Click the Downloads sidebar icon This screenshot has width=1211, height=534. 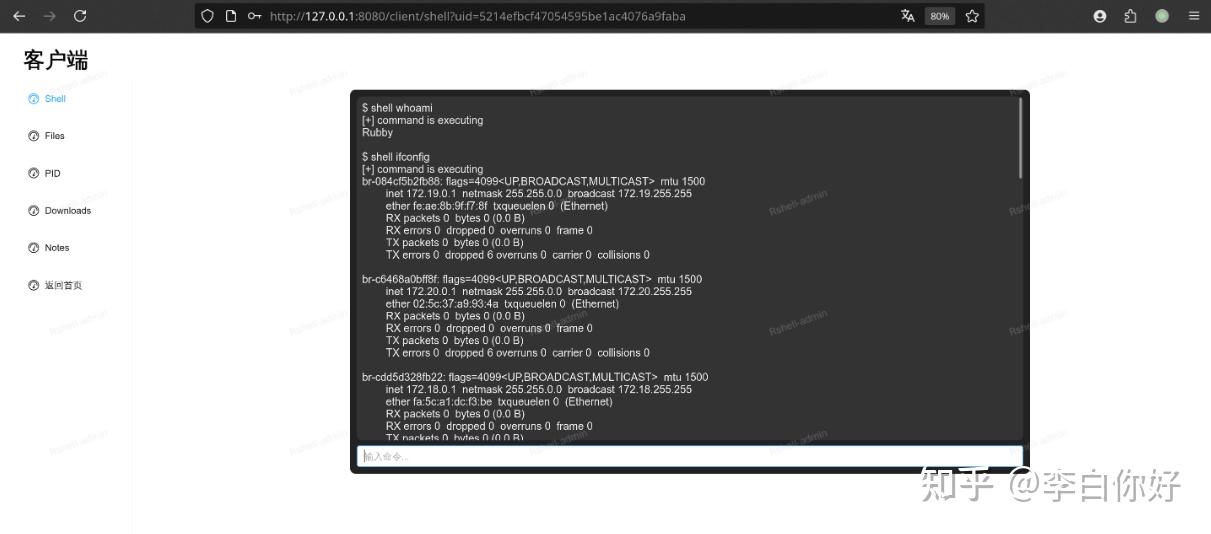point(34,211)
